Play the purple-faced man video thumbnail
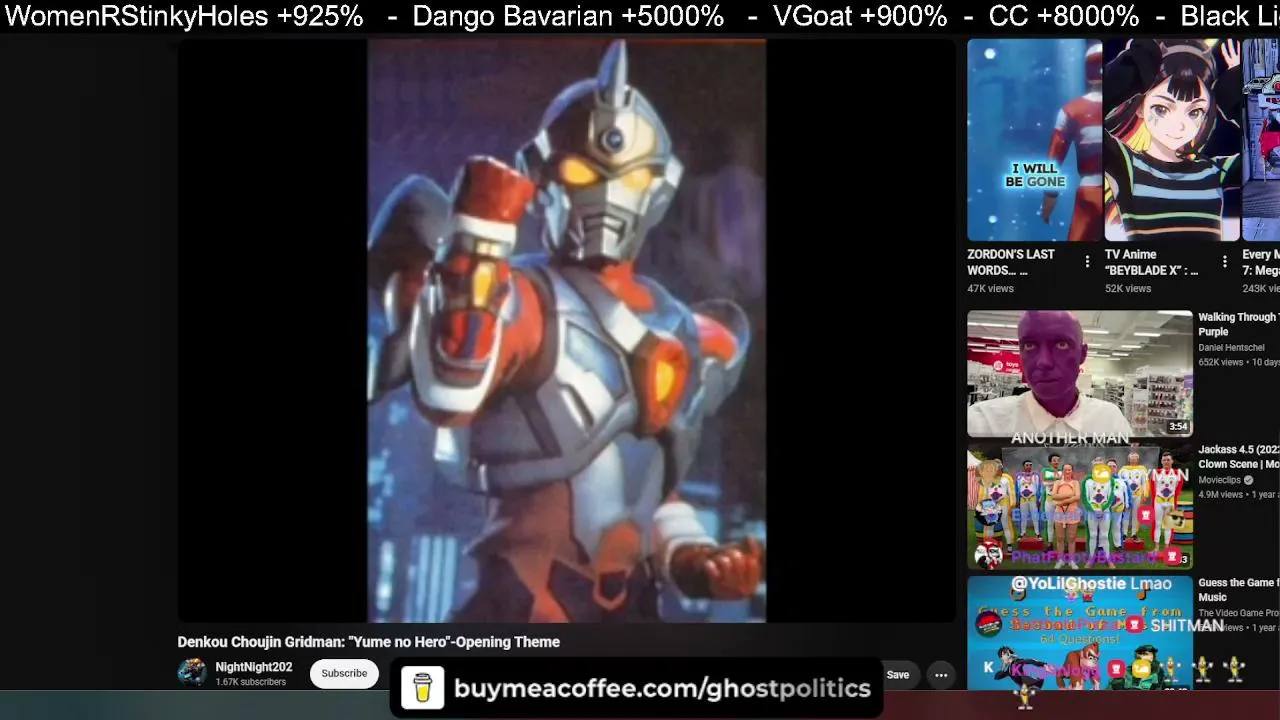Screen dimensions: 1280x720 (x=1080, y=373)
